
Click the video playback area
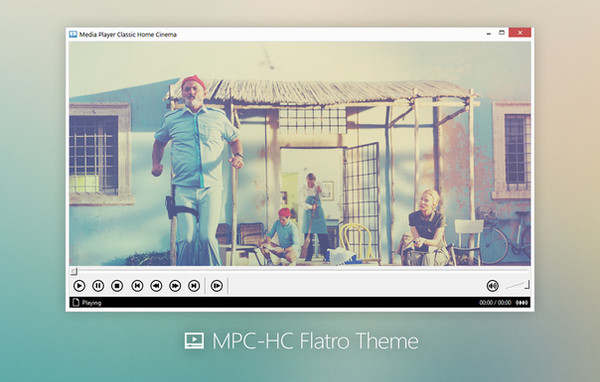tap(300, 153)
